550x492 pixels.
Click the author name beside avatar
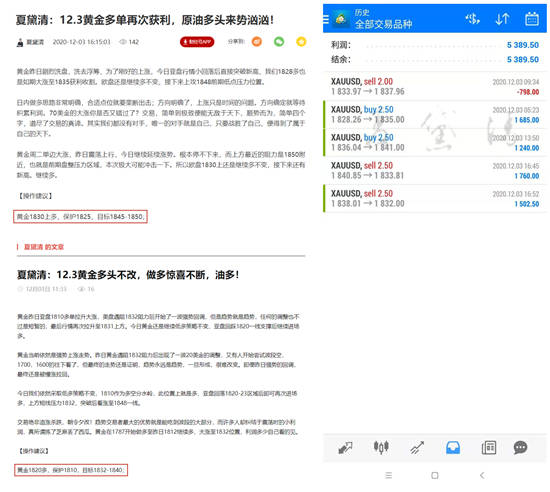(x=35, y=42)
